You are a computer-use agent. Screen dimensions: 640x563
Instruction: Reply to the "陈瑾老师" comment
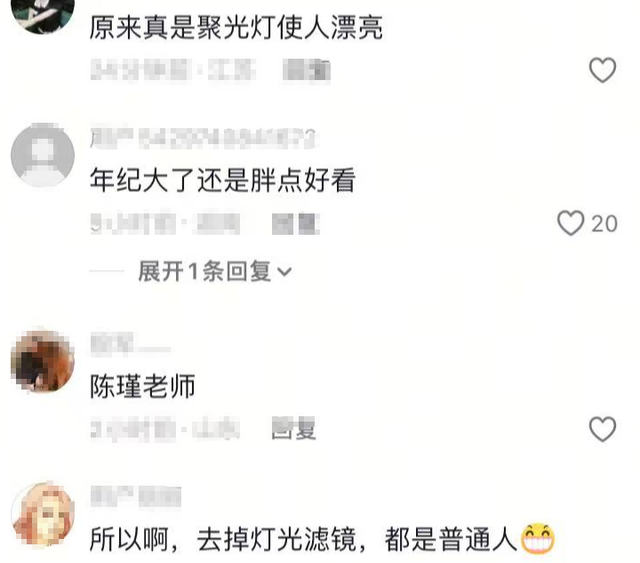coord(294,429)
